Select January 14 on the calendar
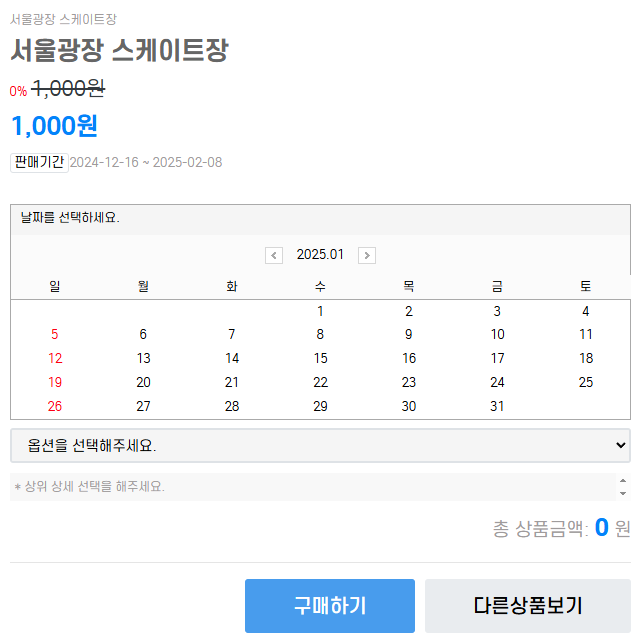 (232, 358)
